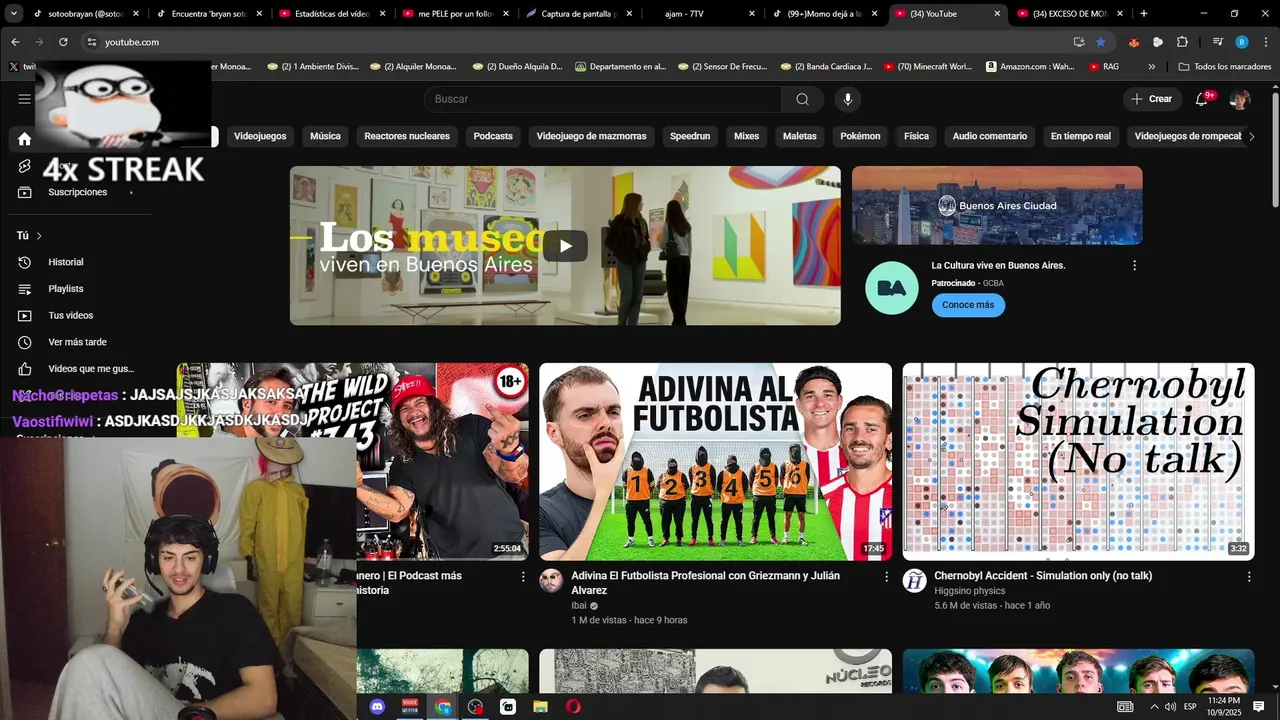
Task: Open Chernobyl Accident simulation video title
Action: click(1043, 576)
